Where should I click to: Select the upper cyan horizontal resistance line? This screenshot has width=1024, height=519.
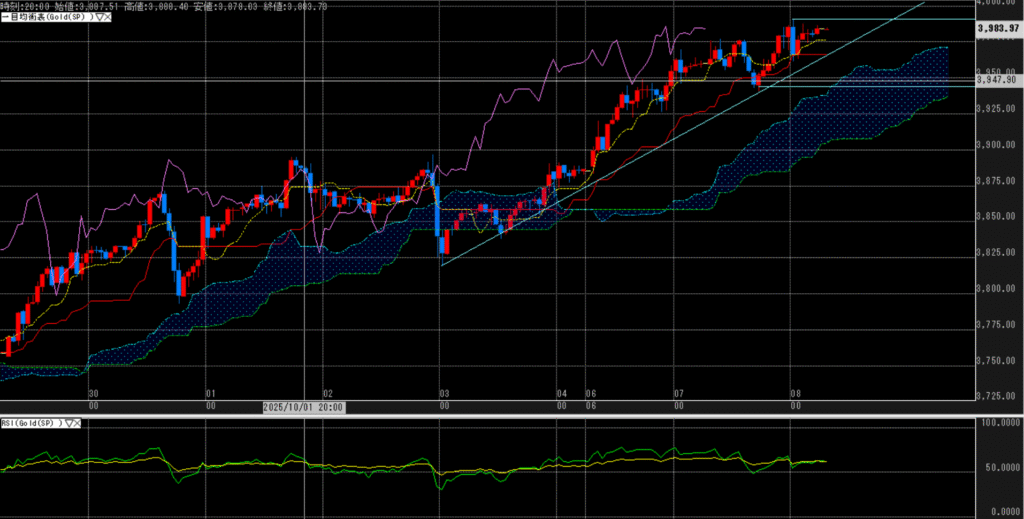pyautogui.click(x=880, y=20)
